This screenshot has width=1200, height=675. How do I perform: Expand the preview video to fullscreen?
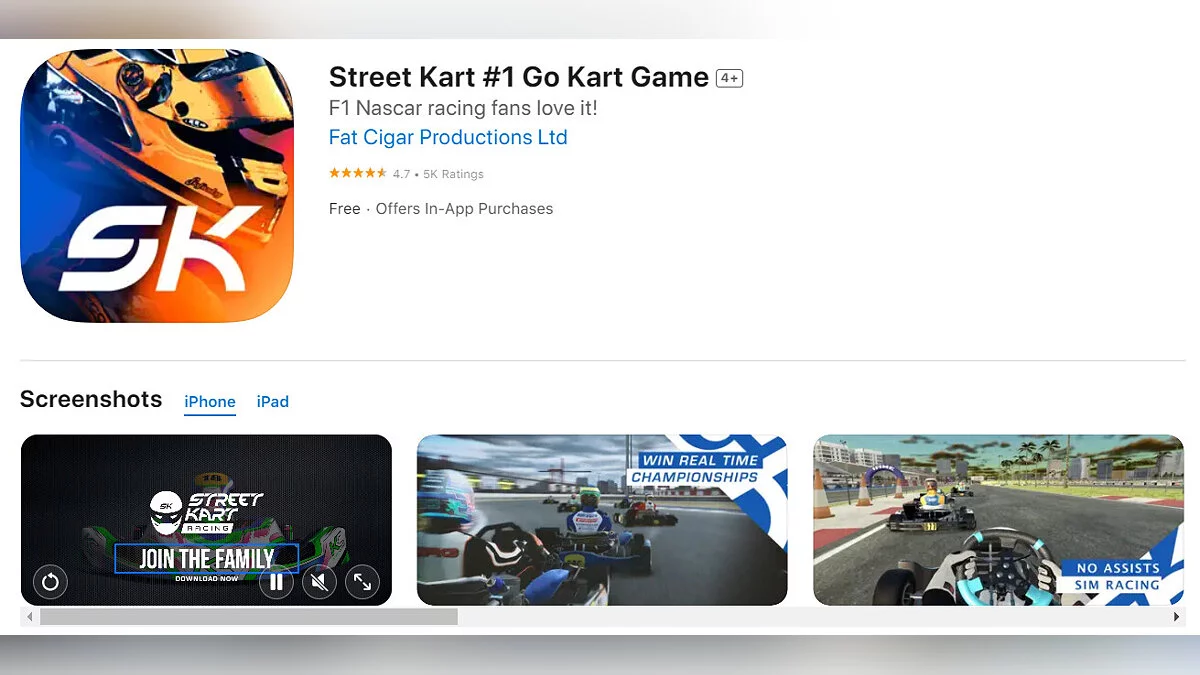pyautogui.click(x=362, y=581)
